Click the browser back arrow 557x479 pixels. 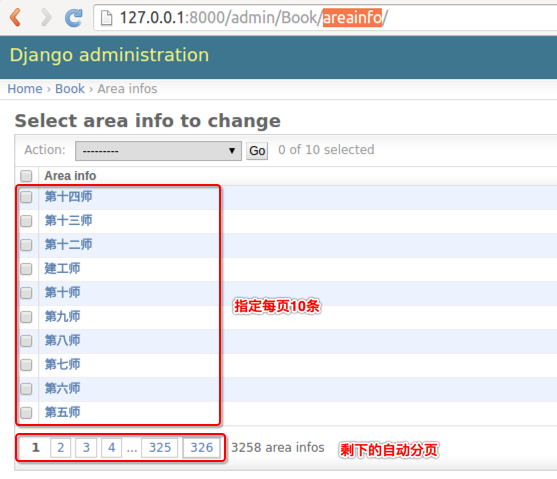[x=16, y=17]
